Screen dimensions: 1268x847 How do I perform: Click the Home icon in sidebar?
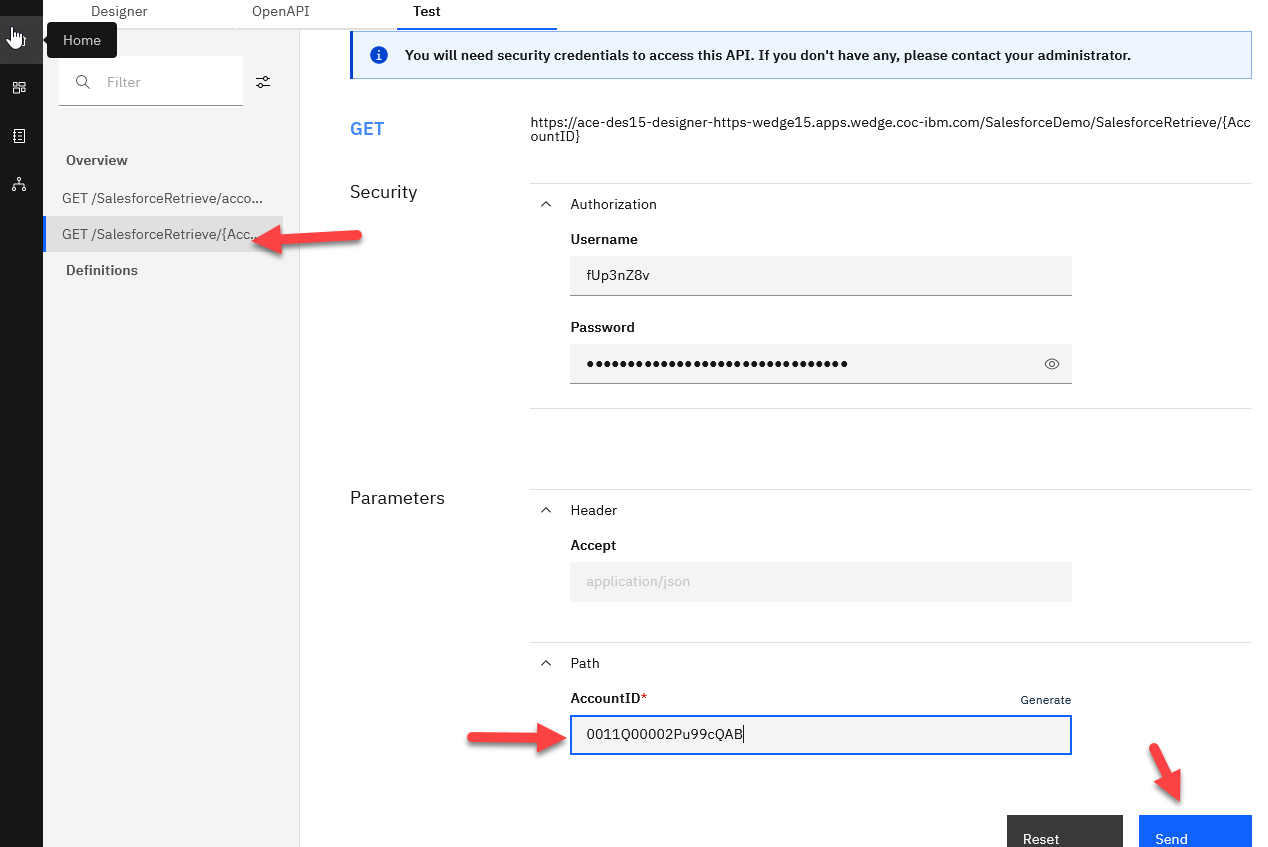pyautogui.click(x=19, y=40)
